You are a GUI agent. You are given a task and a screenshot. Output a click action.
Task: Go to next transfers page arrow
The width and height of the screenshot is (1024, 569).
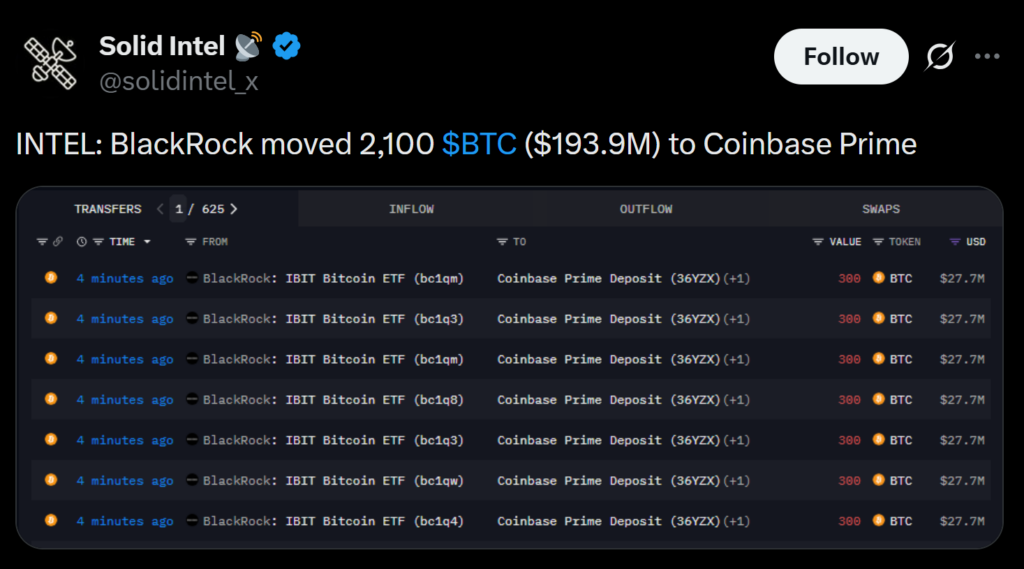coord(234,209)
